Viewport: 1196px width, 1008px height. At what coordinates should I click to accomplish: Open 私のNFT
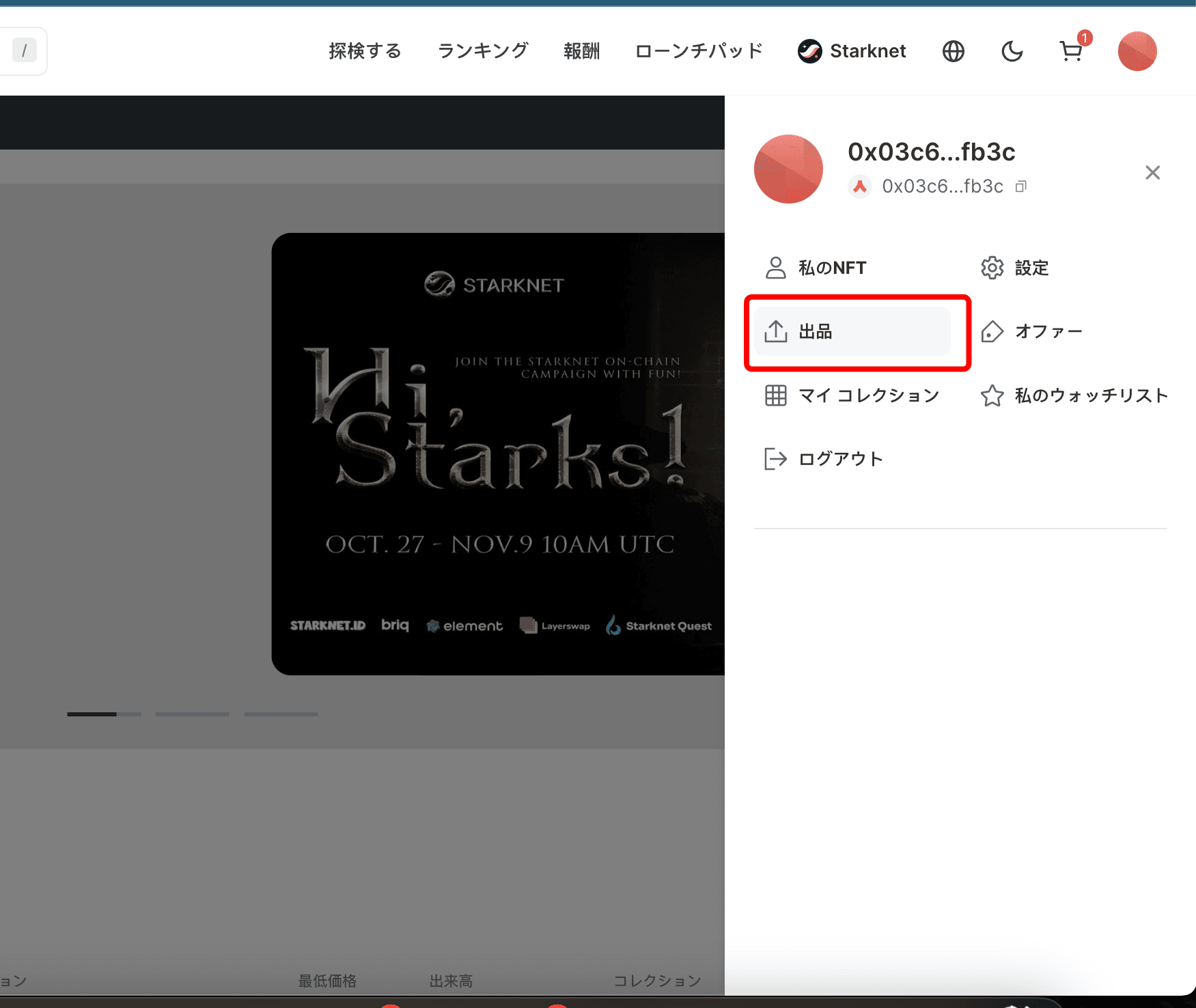(x=816, y=268)
